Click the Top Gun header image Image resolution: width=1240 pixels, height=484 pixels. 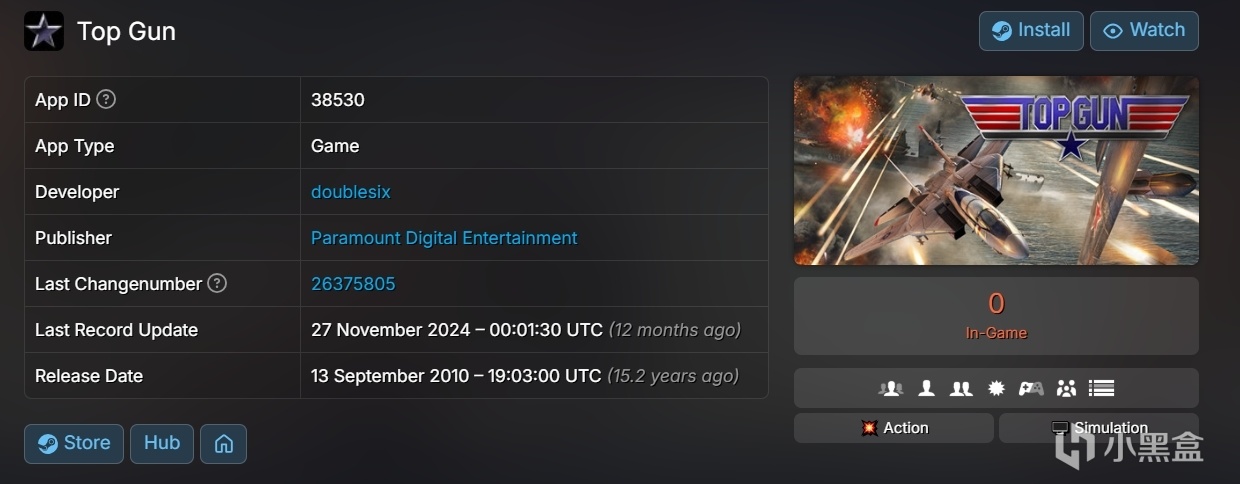coord(996,170)
